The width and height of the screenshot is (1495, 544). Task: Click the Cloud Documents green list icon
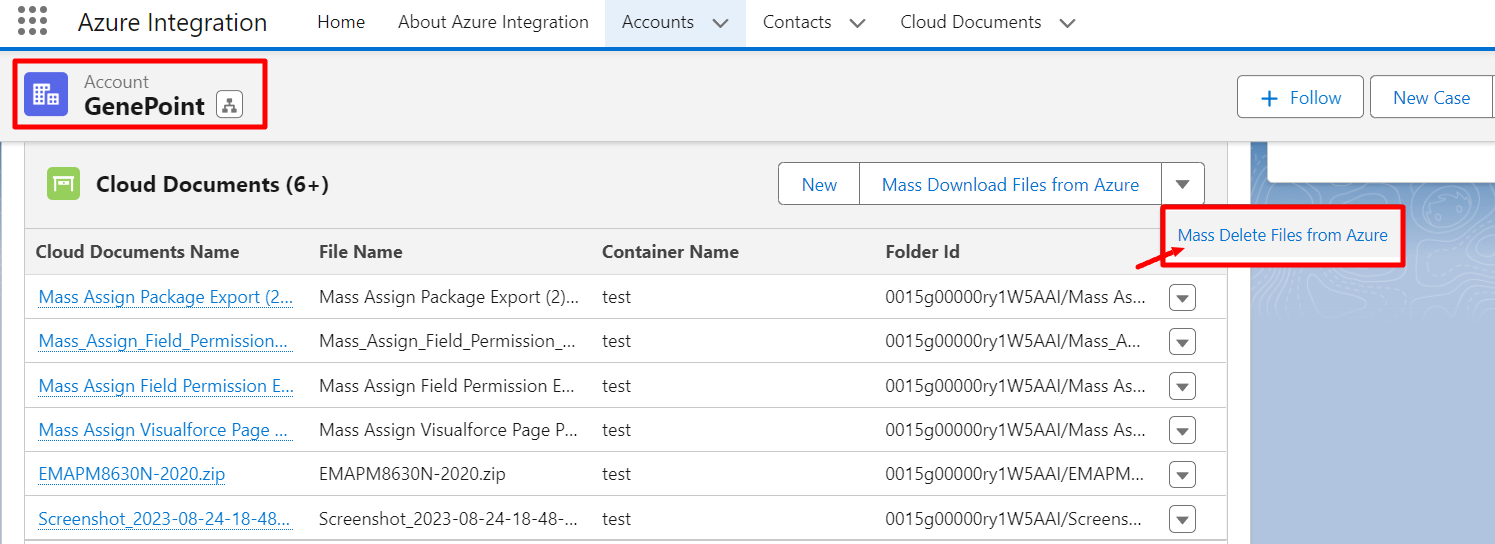click(63, 184)
